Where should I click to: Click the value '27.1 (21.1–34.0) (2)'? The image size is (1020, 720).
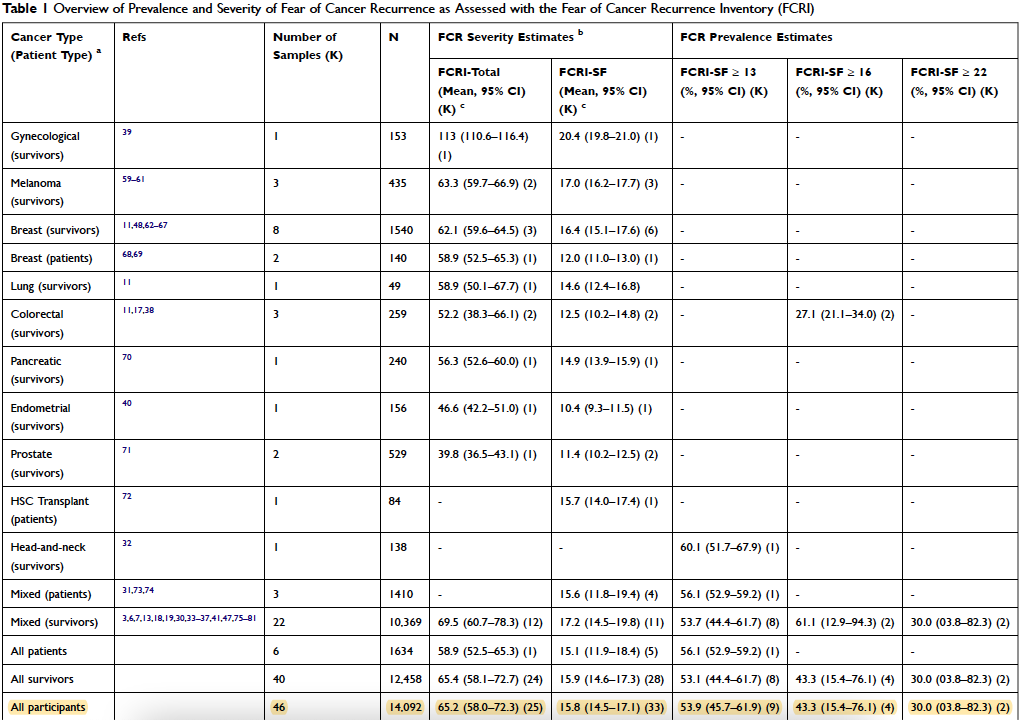845,314
